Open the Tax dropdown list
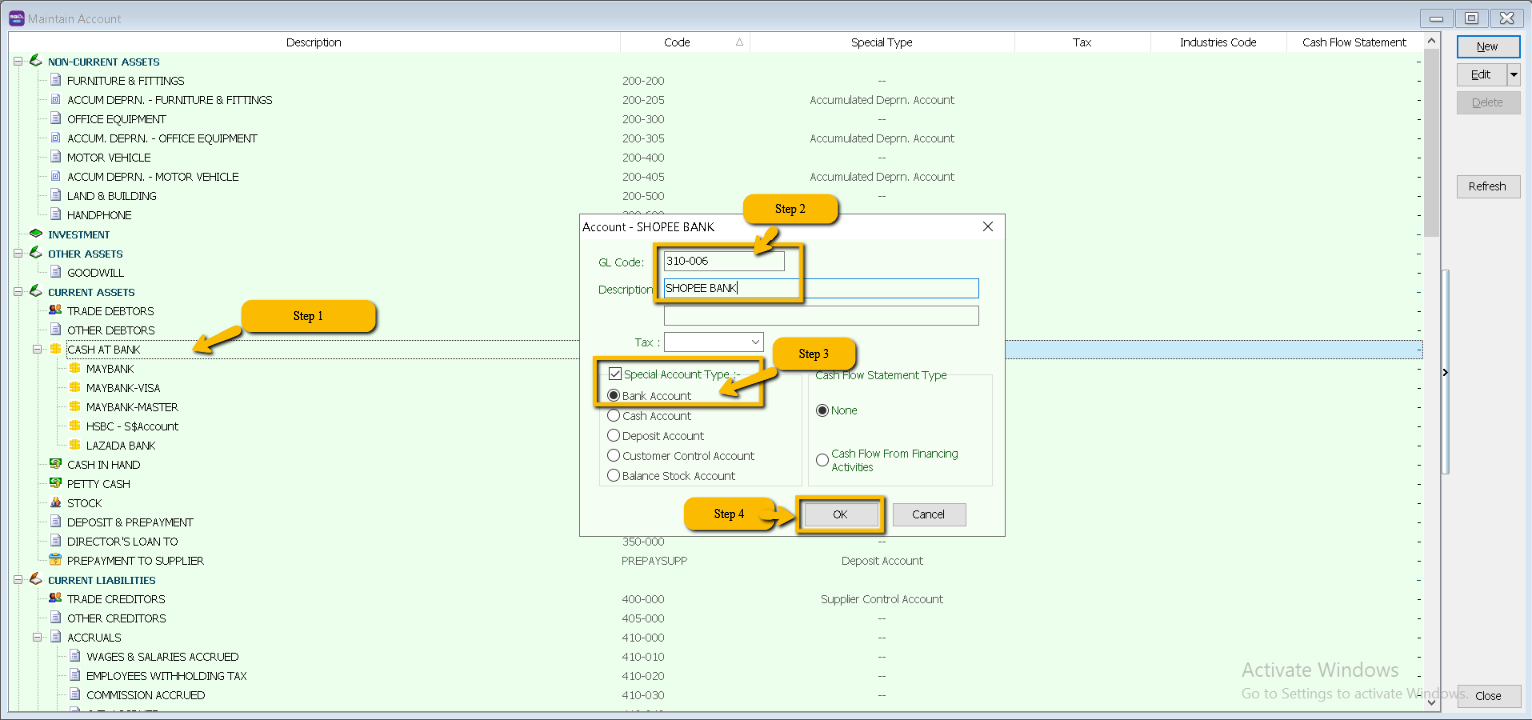1532x720 pixels. tap(753, 342)
